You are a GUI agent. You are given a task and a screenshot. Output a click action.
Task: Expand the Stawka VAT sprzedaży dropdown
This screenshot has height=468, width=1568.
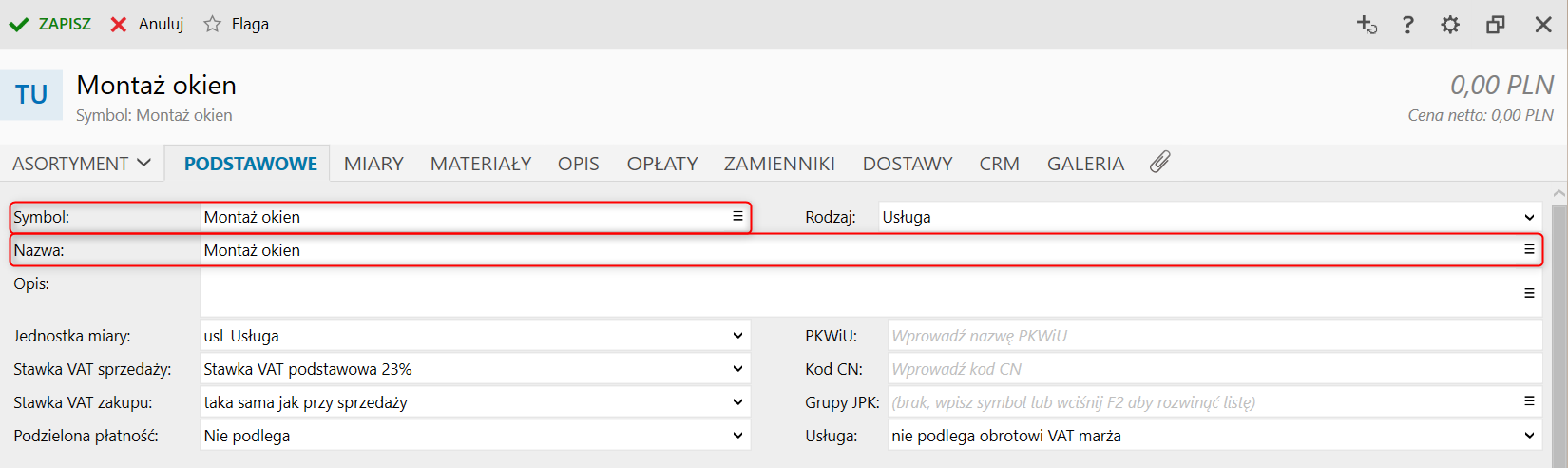pos(737,369)
